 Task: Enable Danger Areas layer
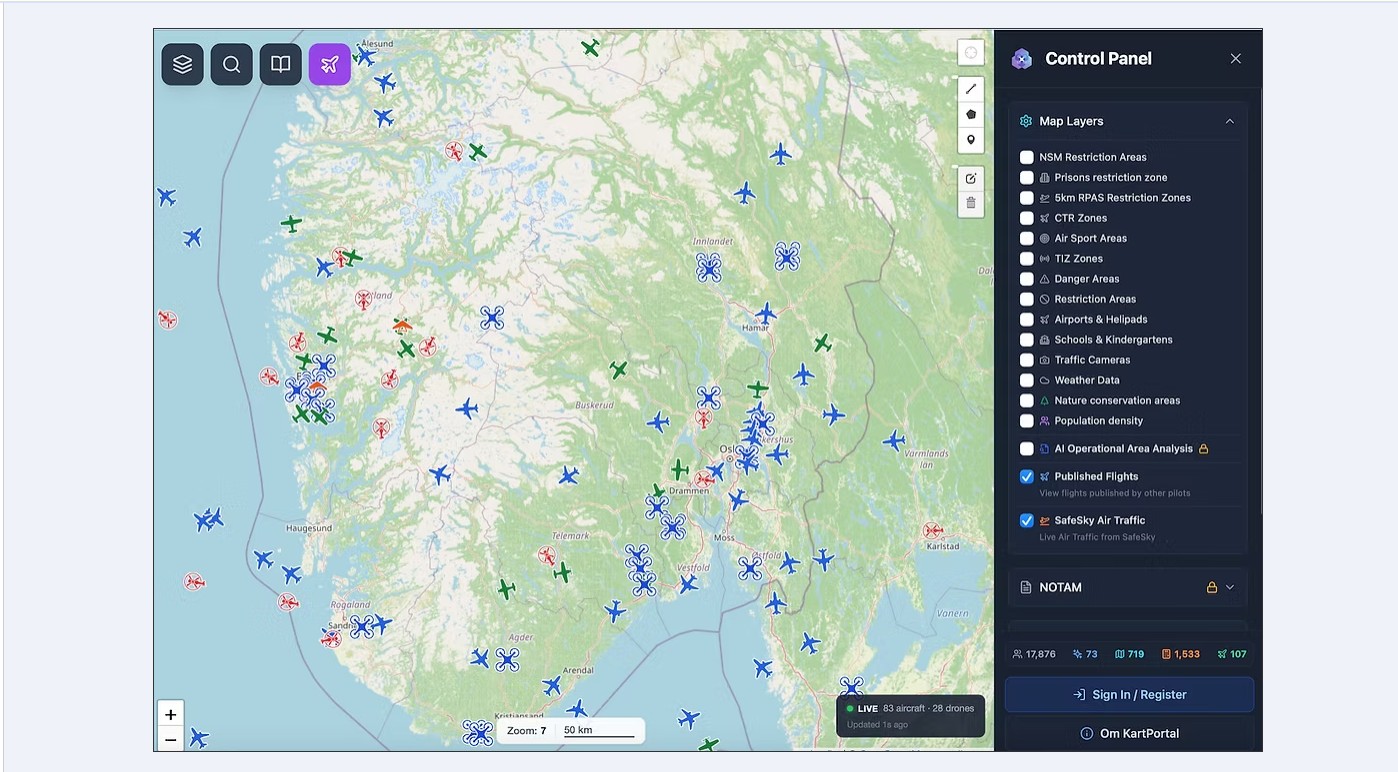[x=1027, y=279]
